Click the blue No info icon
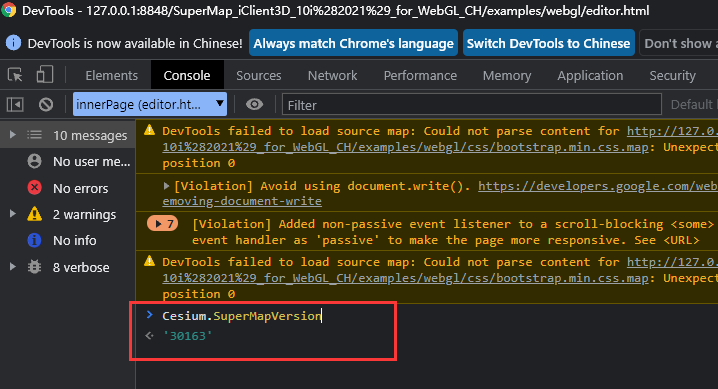 click(x=34, y=240)
